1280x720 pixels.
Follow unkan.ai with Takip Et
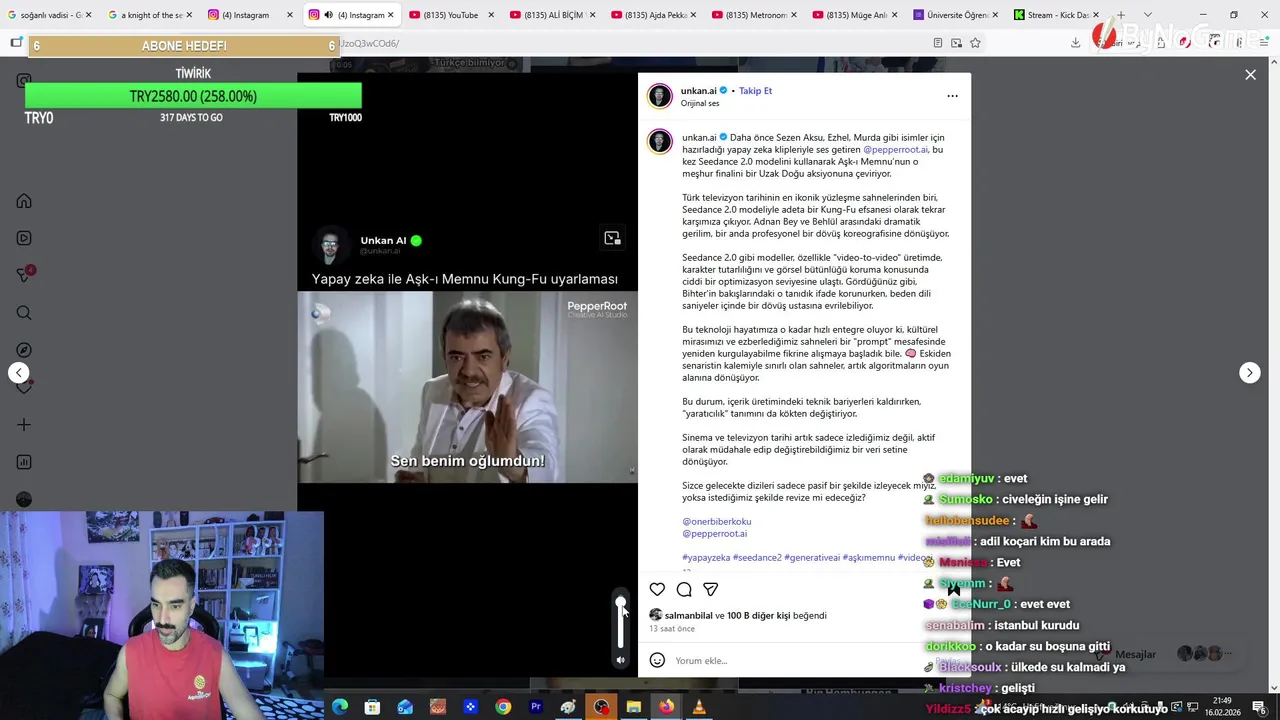click(755, 91)
